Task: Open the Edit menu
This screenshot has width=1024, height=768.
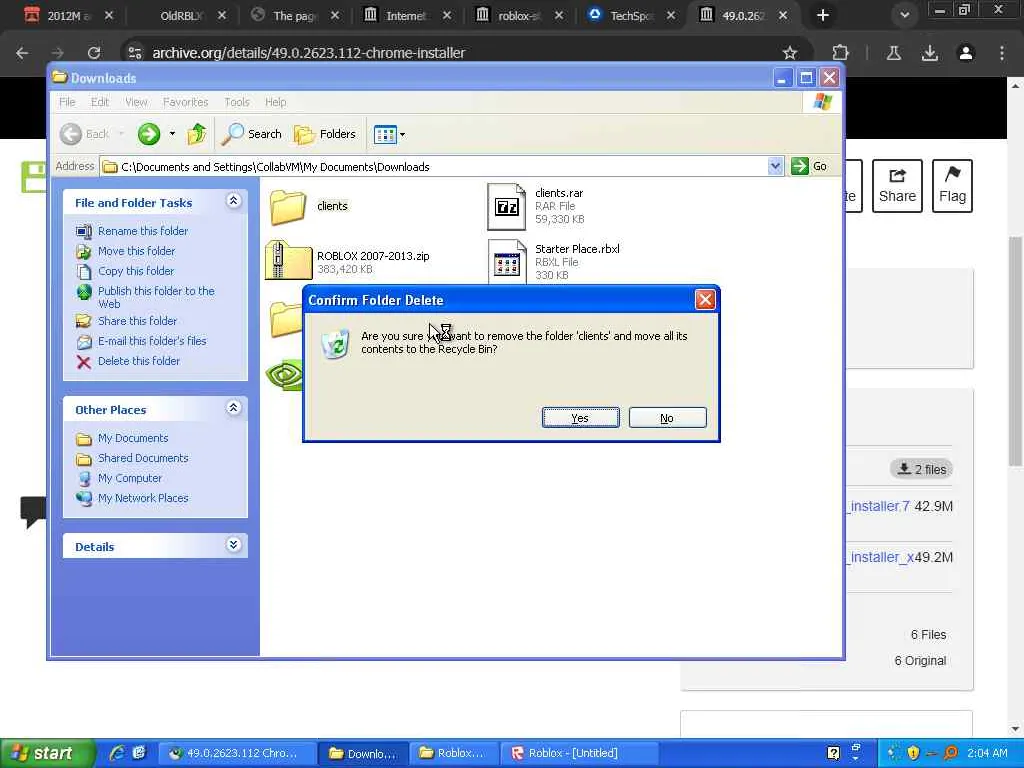Action: (x=100, y=102)
